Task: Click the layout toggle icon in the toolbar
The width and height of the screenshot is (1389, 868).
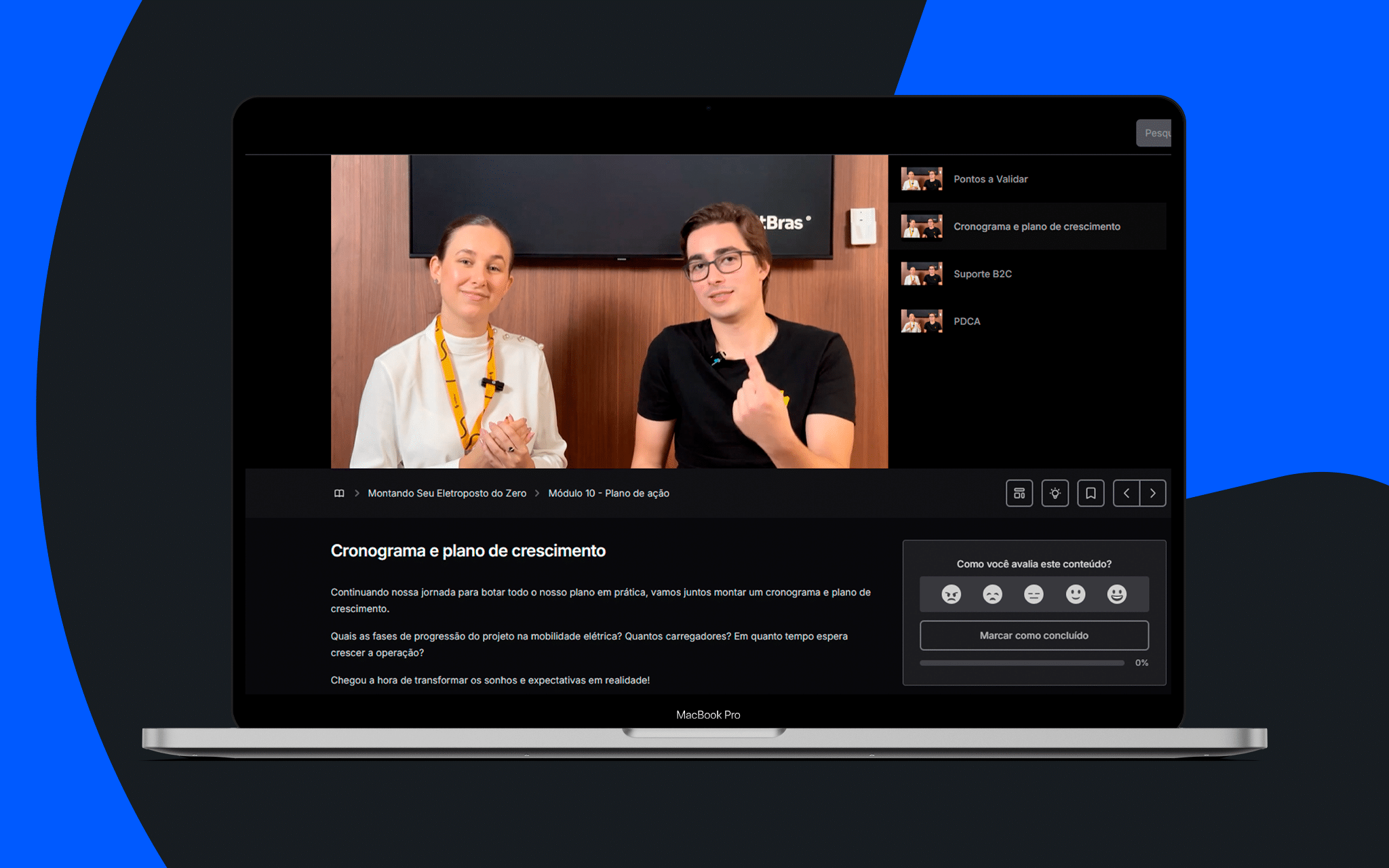Action: [1019, 493]
